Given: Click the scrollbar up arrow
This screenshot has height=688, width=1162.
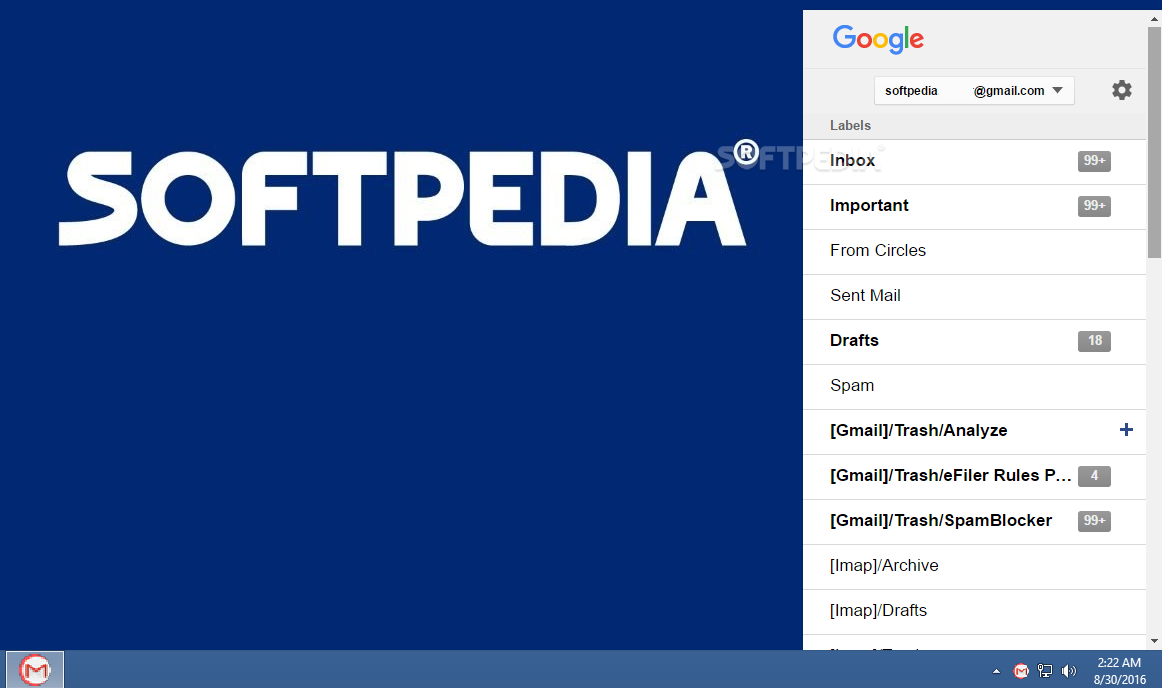Looking at the screenshot, I should [1154, 18].
